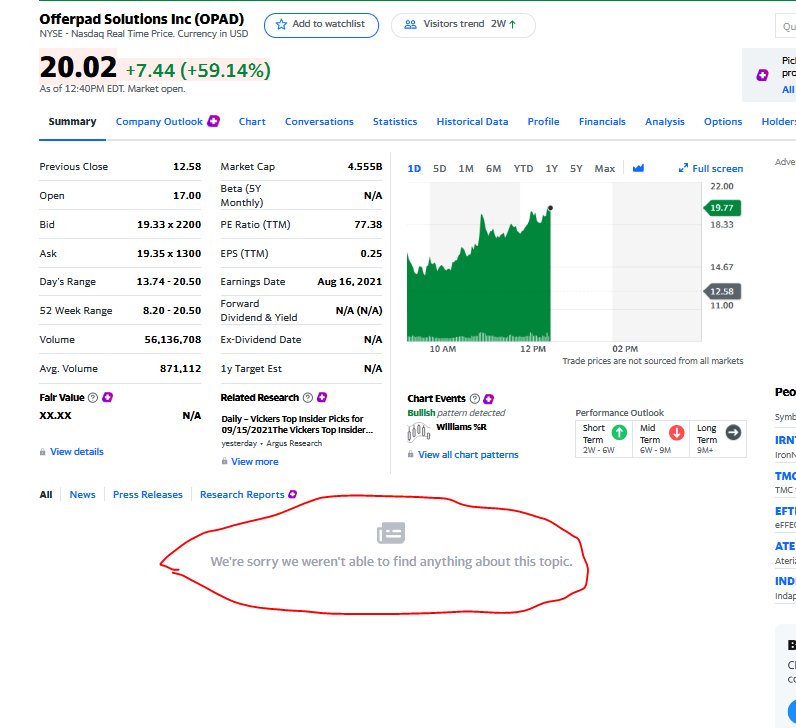Open the View all chart patterns link

point(468,454)
